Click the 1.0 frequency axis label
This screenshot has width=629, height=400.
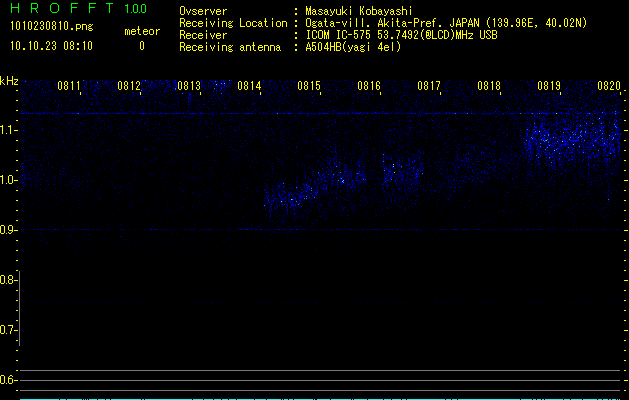point(8,180)
